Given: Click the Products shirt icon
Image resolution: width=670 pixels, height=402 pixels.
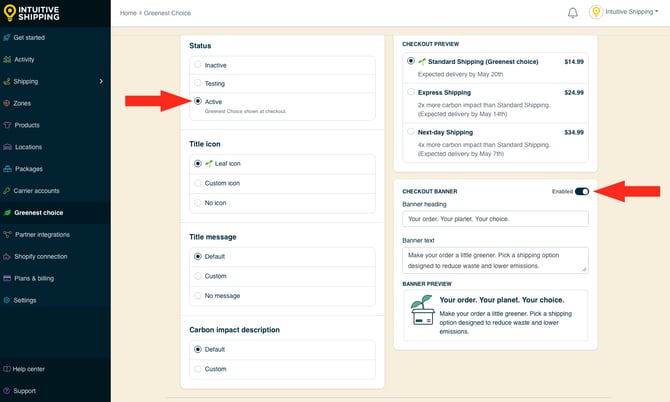Looking at the screenshot, I should tap(7, 125).
